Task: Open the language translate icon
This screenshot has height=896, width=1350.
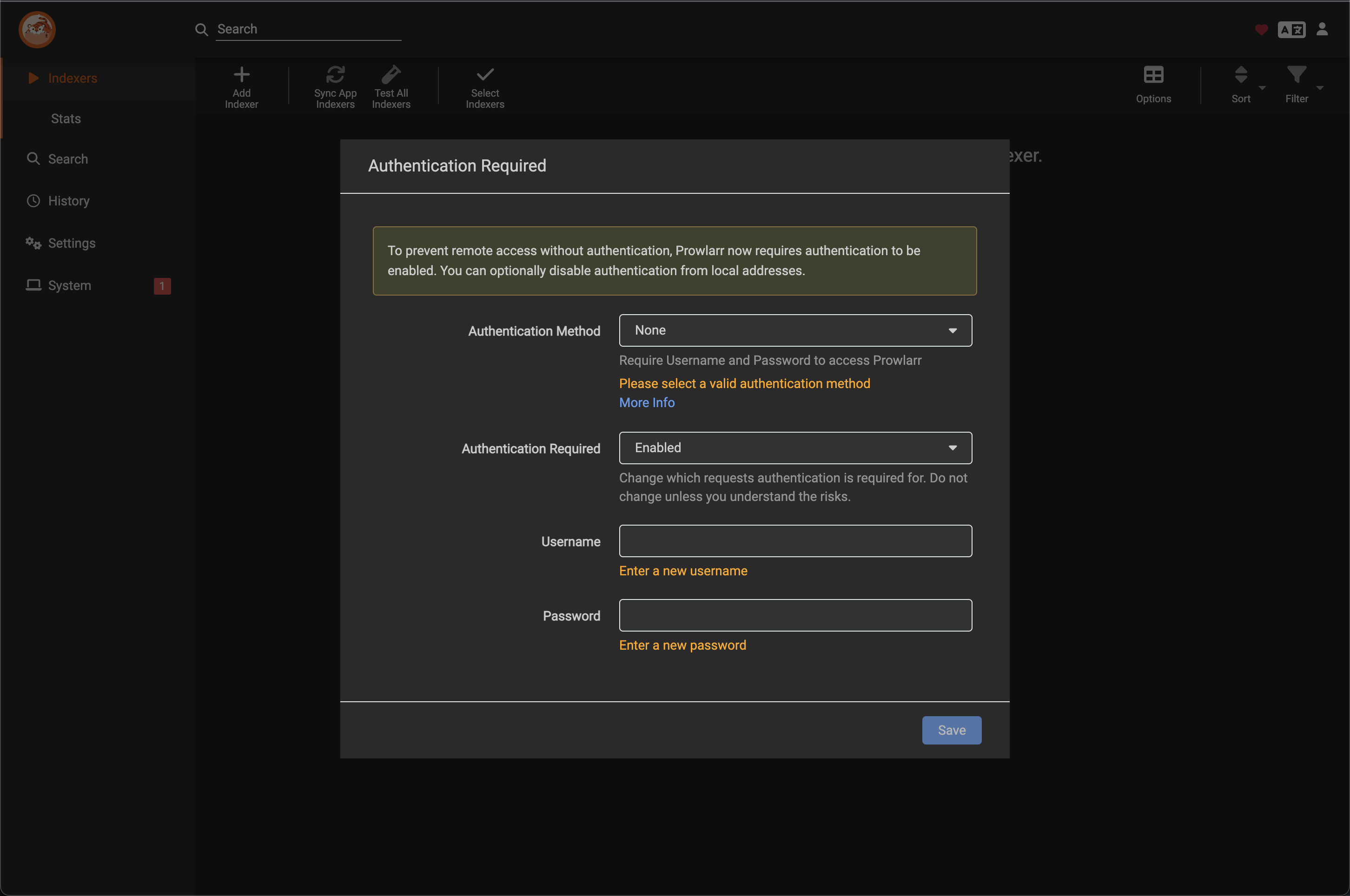Action: click(1291, 30)
